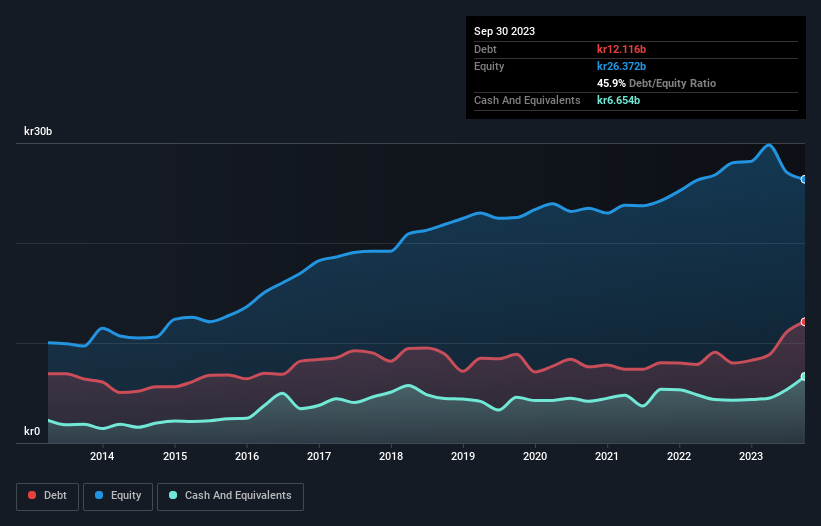821x526 pixels.
Task: Select the 2023 x-axis label
Action: click(751, 457)
